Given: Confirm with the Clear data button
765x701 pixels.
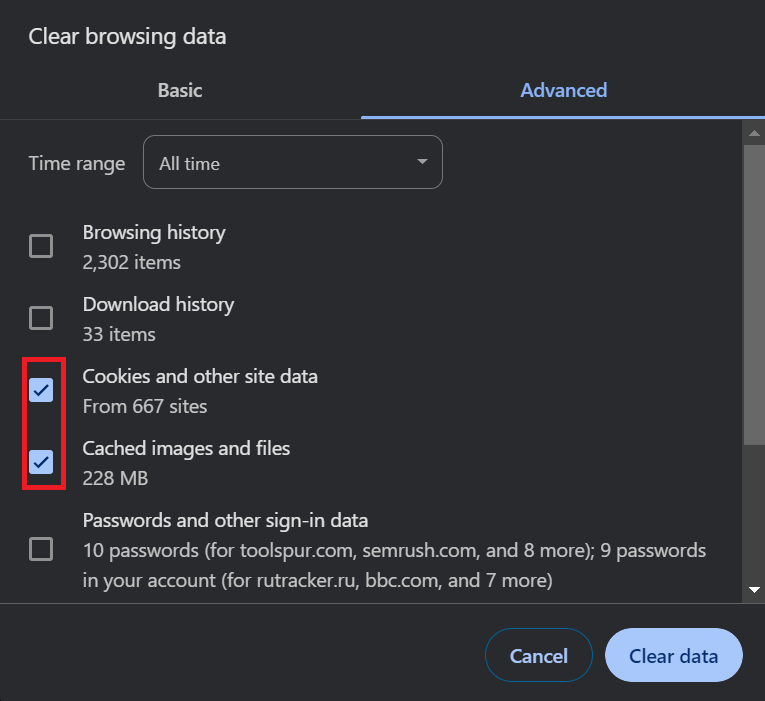Looking at the screenshot, I should click(x=673, y=656).
